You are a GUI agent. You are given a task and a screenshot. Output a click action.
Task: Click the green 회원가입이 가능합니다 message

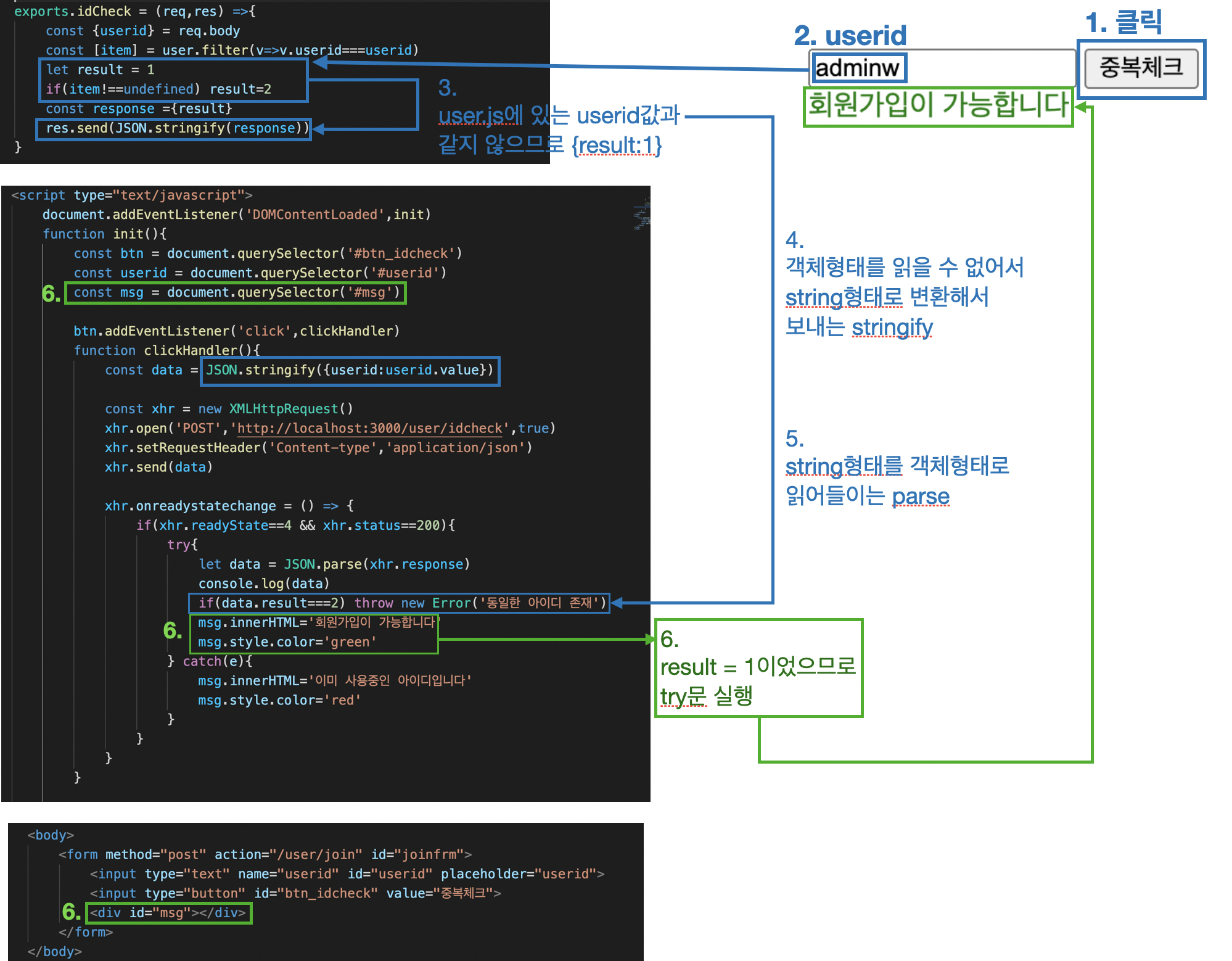click(x=937, y=105)
